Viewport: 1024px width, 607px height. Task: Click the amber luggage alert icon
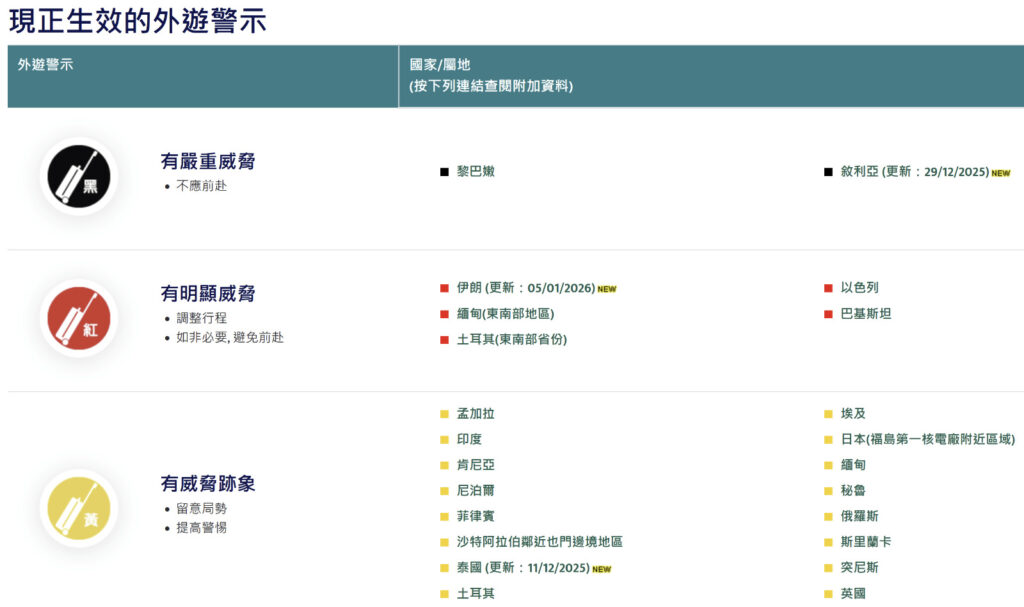coord(78,508)
